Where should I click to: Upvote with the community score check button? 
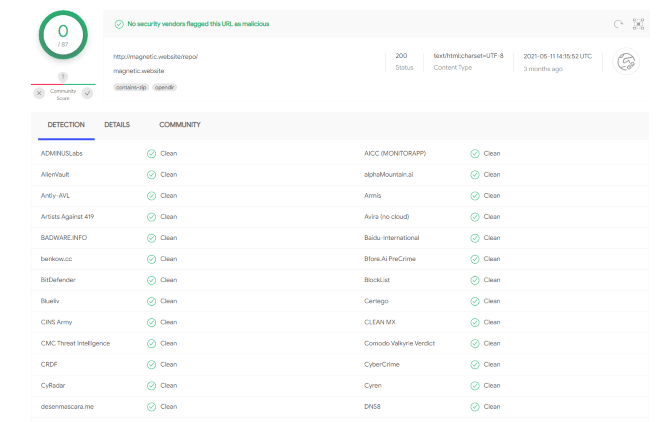tap(87, 93)
